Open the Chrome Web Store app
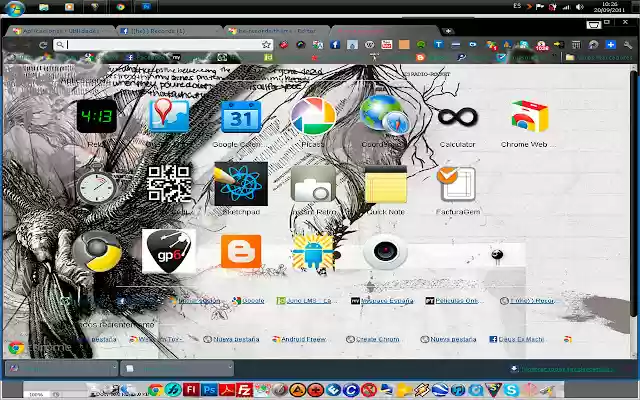Image resolution: width=640 pixels, height=400 pixels. [529, 116]
